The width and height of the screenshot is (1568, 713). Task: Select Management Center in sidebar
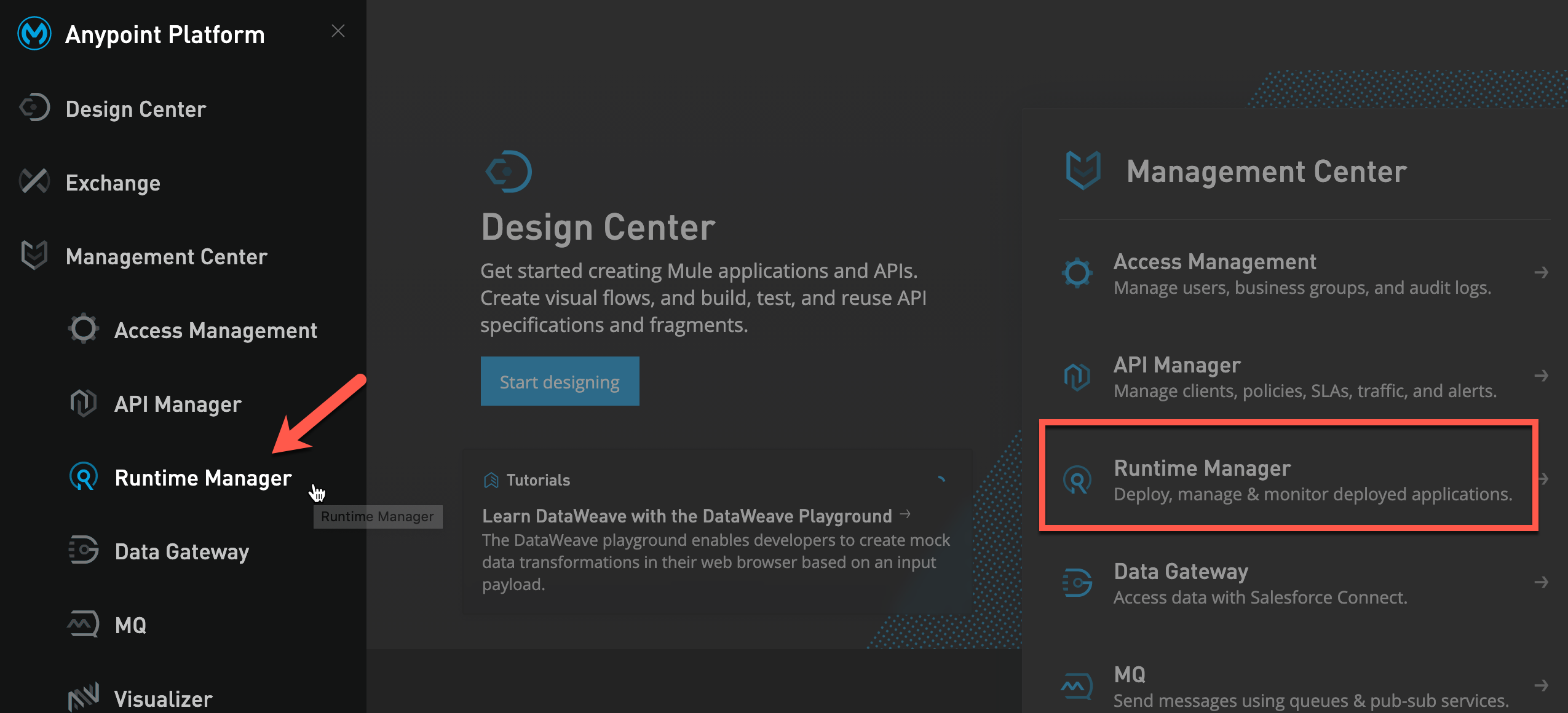click(x=167, y=256)
